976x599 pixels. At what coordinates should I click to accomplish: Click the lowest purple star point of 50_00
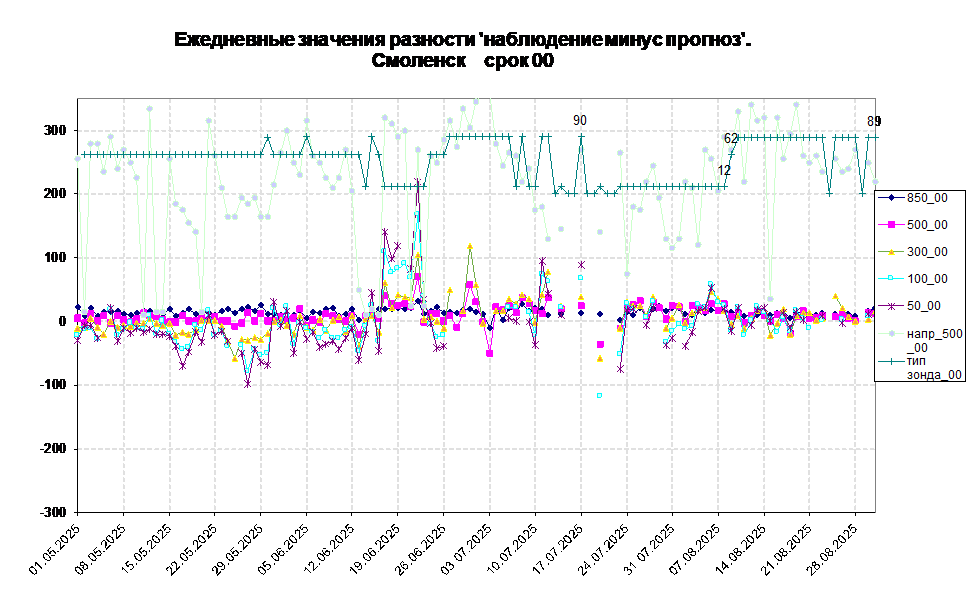tap(248, 383)
